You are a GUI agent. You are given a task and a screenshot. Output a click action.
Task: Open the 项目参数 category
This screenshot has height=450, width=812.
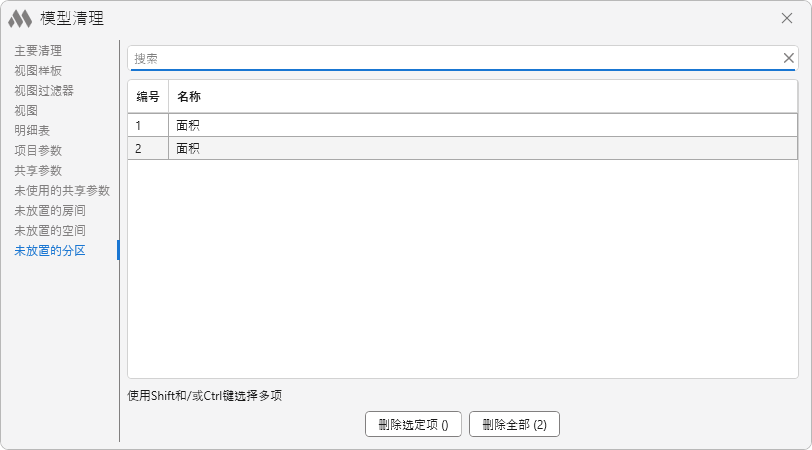coord(38,150)
